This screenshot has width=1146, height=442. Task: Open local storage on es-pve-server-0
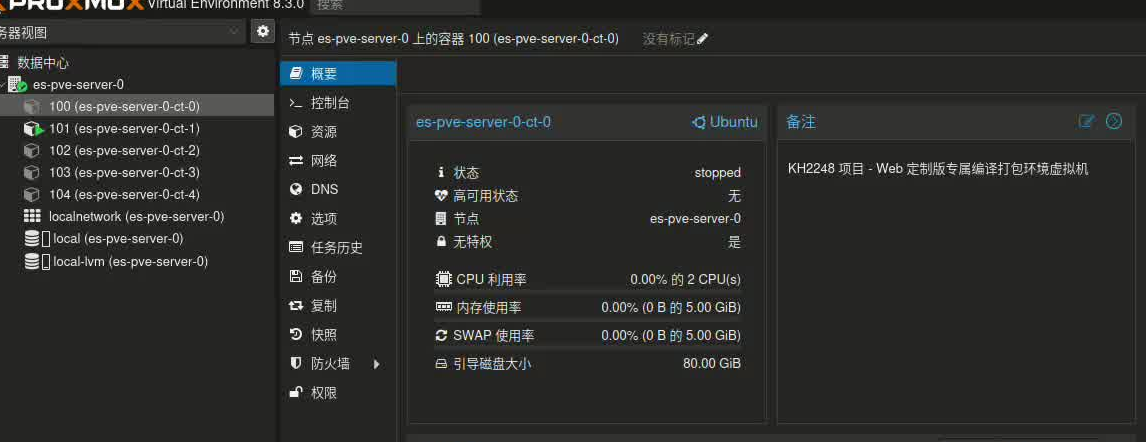[117, 239]
